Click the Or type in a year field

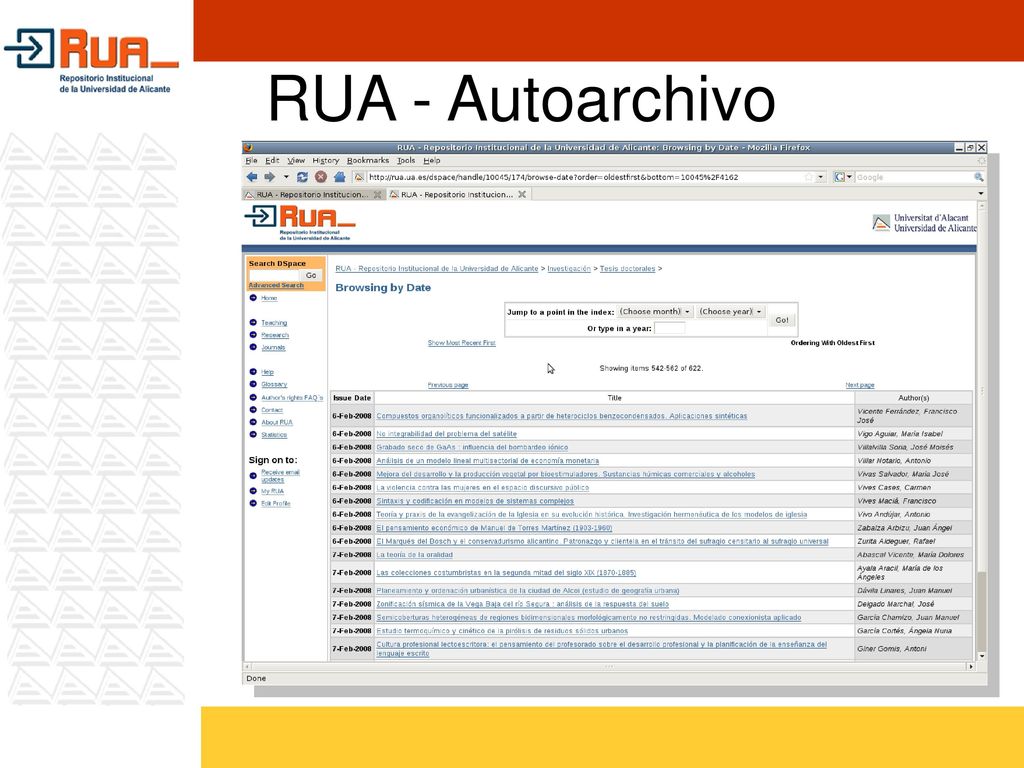pyautogui.click(x=669, y=328)
